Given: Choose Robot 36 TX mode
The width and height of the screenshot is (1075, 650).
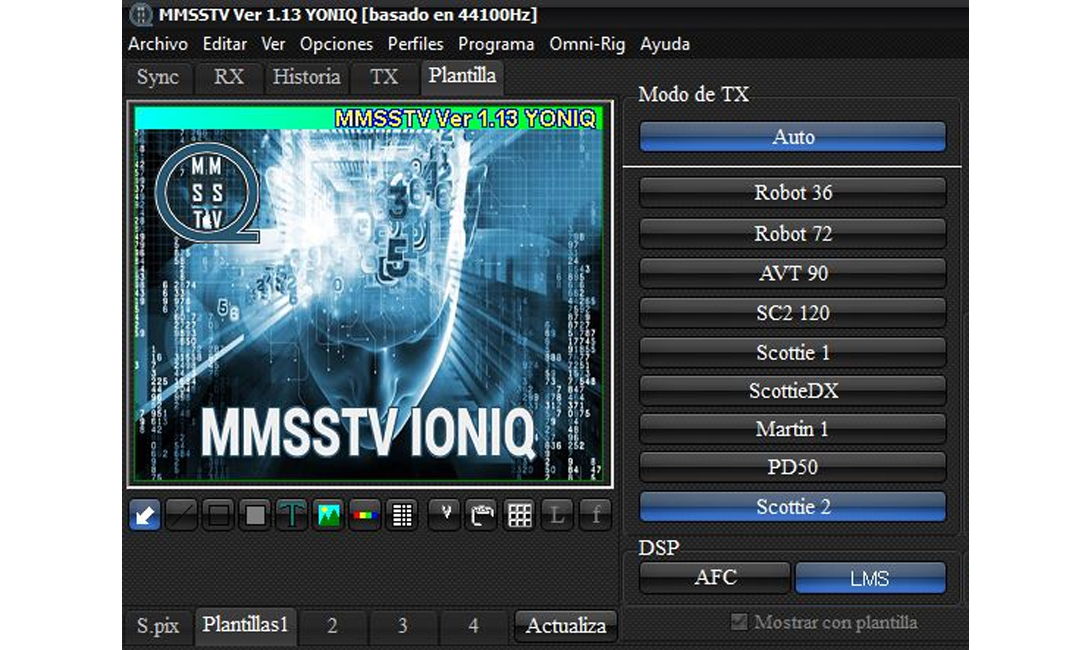Looking at the screenshot, I should [x=793, y=193].
